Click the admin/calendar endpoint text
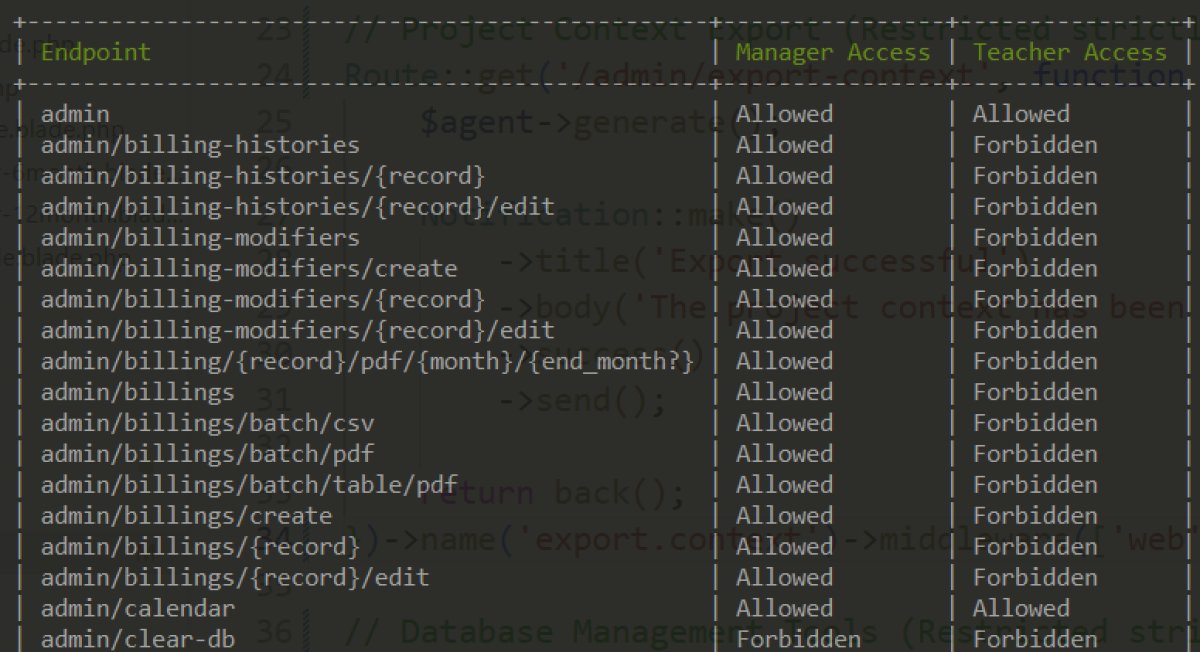Image resolution: width=1200 pixels, height=652 pixels. tap(138, 608)
